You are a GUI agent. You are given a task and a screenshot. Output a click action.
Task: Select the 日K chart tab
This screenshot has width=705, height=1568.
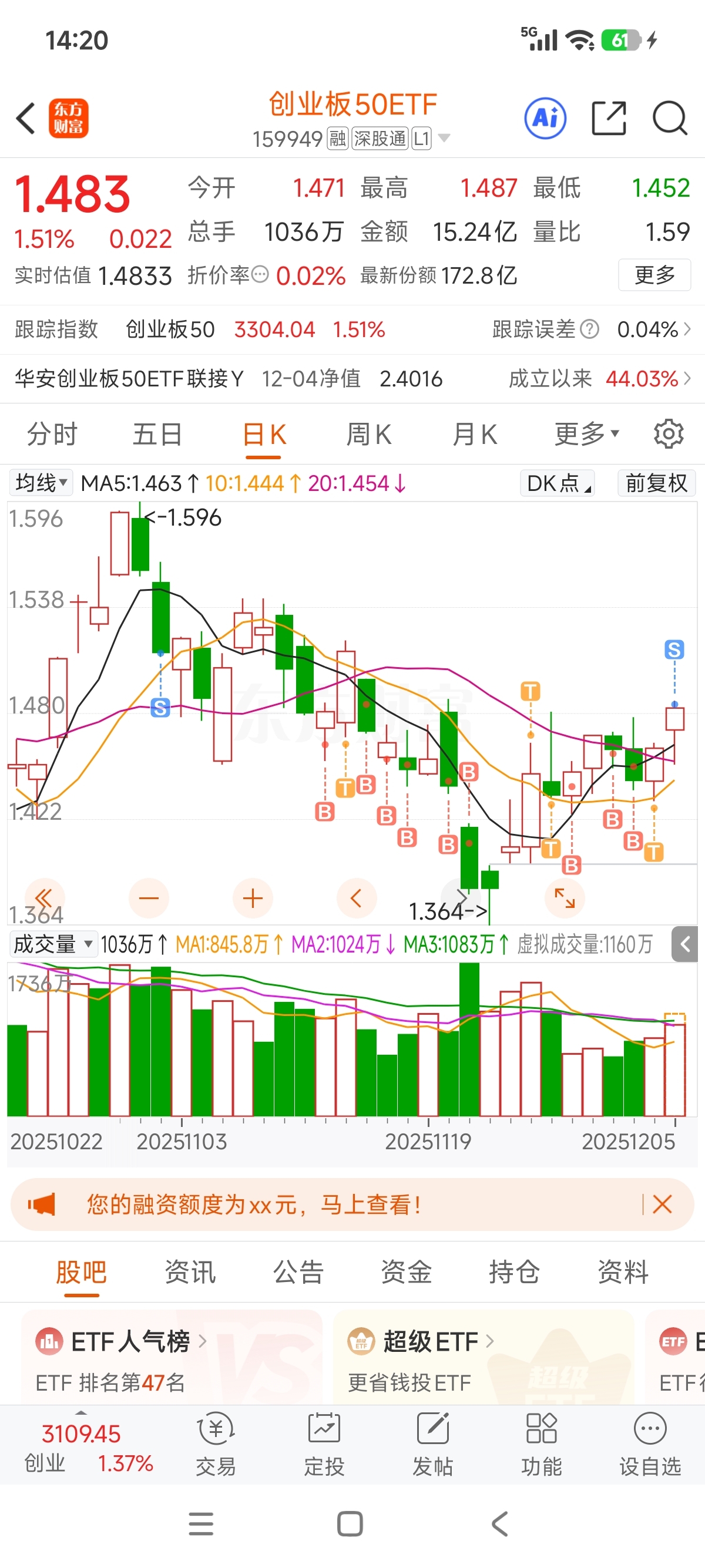coord(264,434)
